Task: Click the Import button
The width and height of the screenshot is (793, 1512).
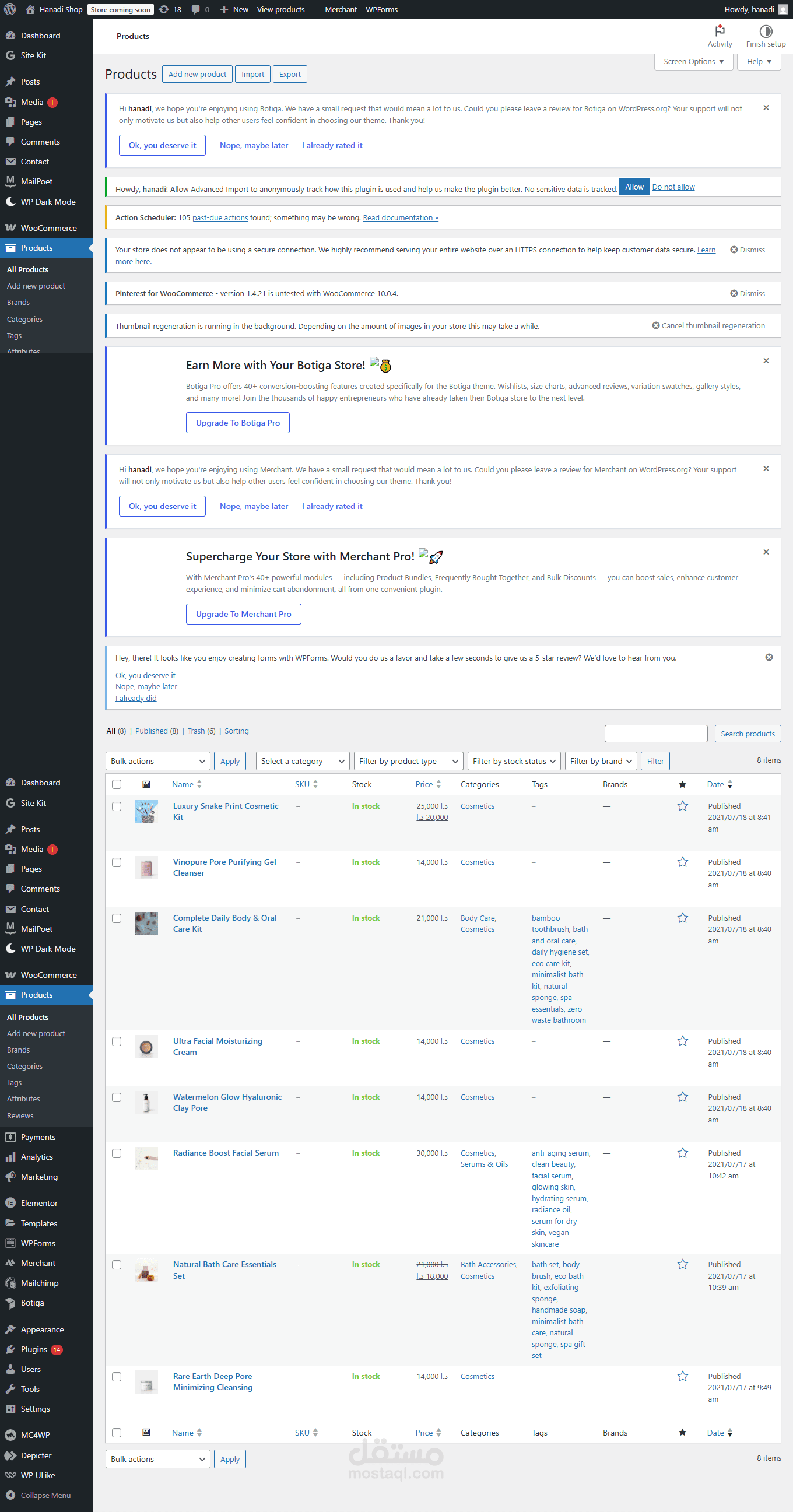Action: (252, 74)
